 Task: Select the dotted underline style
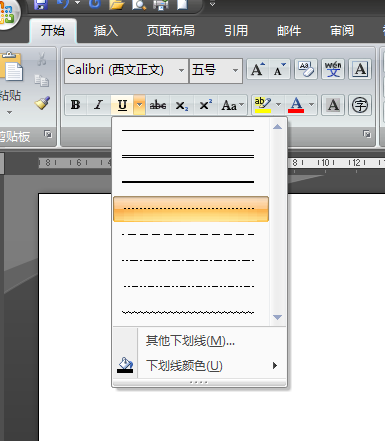[x=191, y=209]
